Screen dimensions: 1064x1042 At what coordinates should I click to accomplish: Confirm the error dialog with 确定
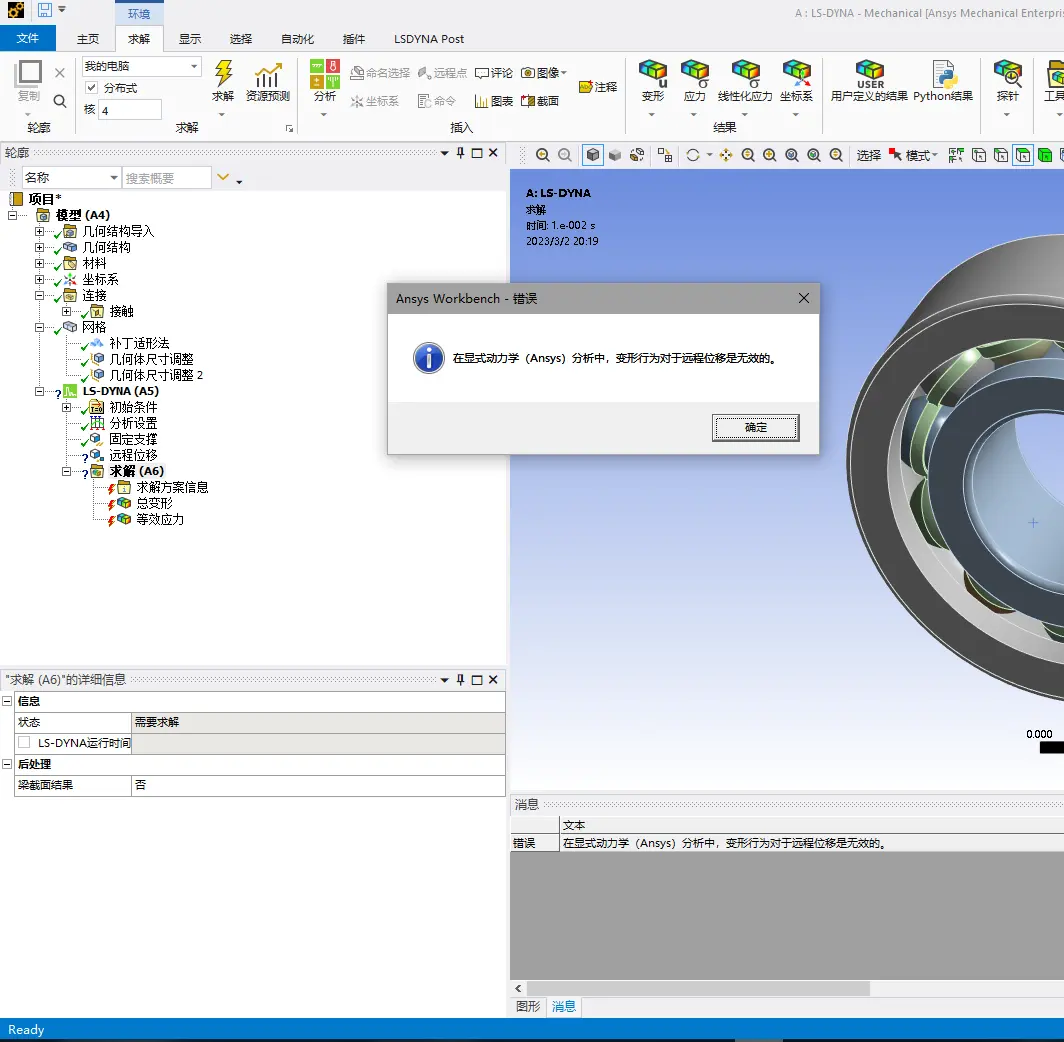click(x=755, y=427)
